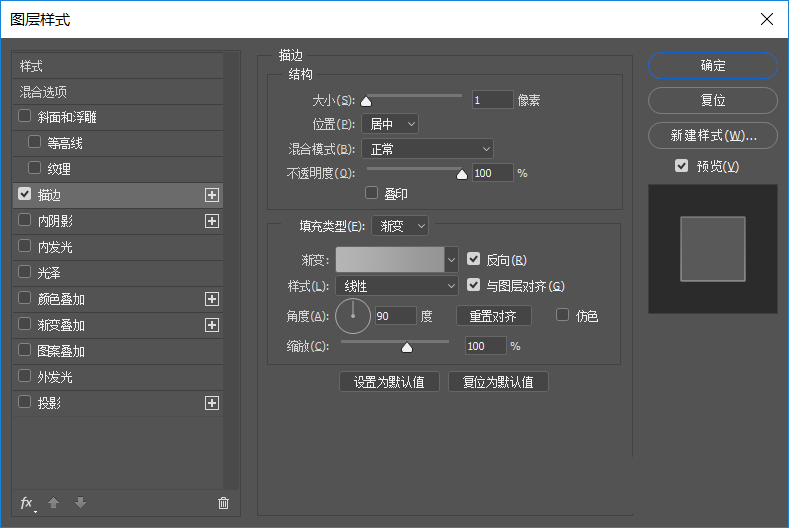
Task: Enable the 仿色 checkbox
Action: tap(562, 315)
